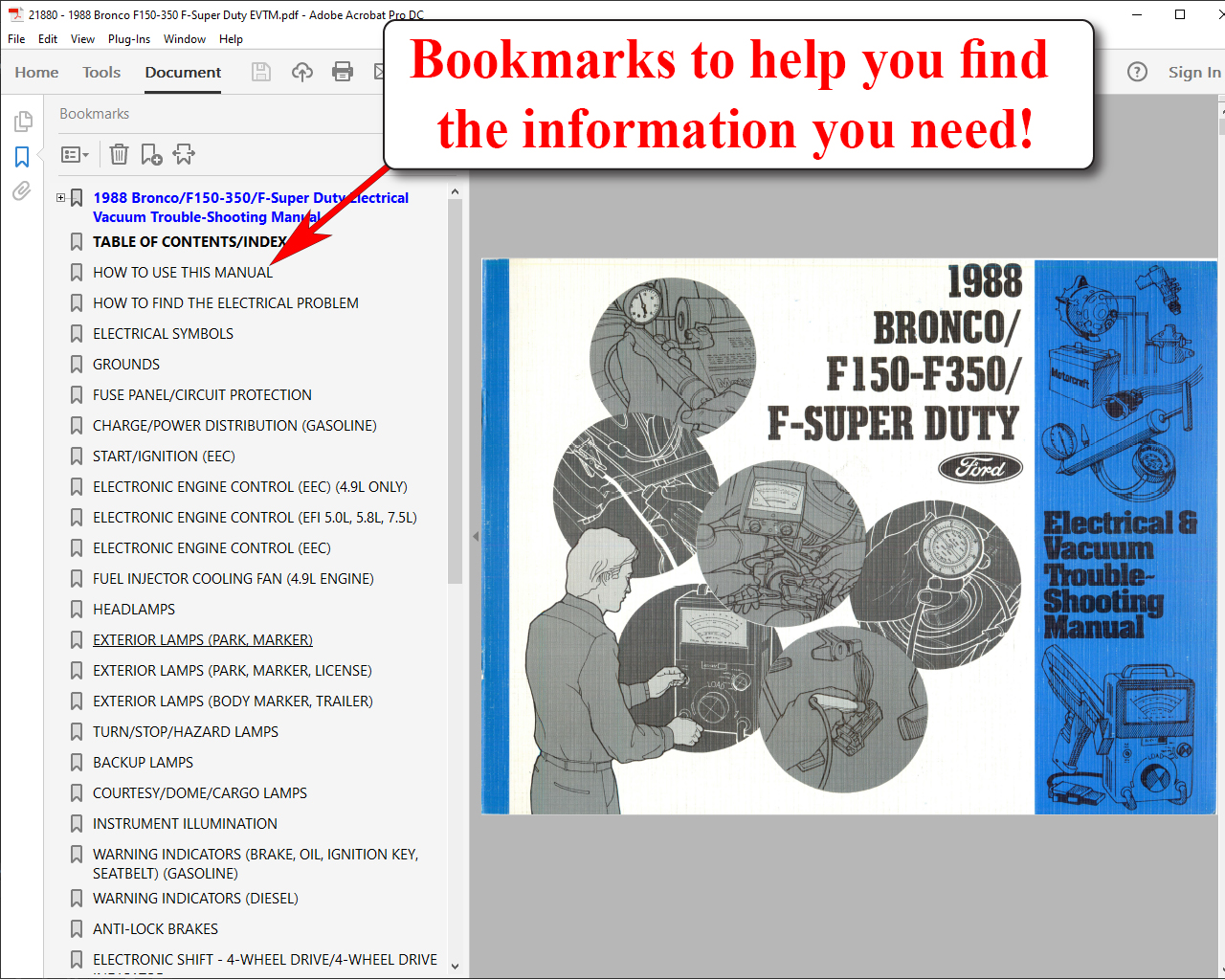Go to HOW TO USE THIS MANUAL bookmark

pyautogui.click(x=183, y=273)
